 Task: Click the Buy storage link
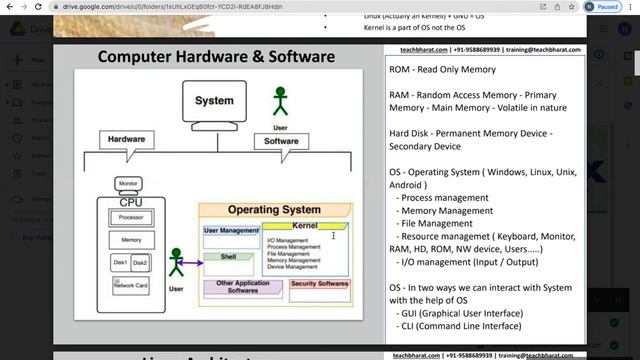pos(37,237)
